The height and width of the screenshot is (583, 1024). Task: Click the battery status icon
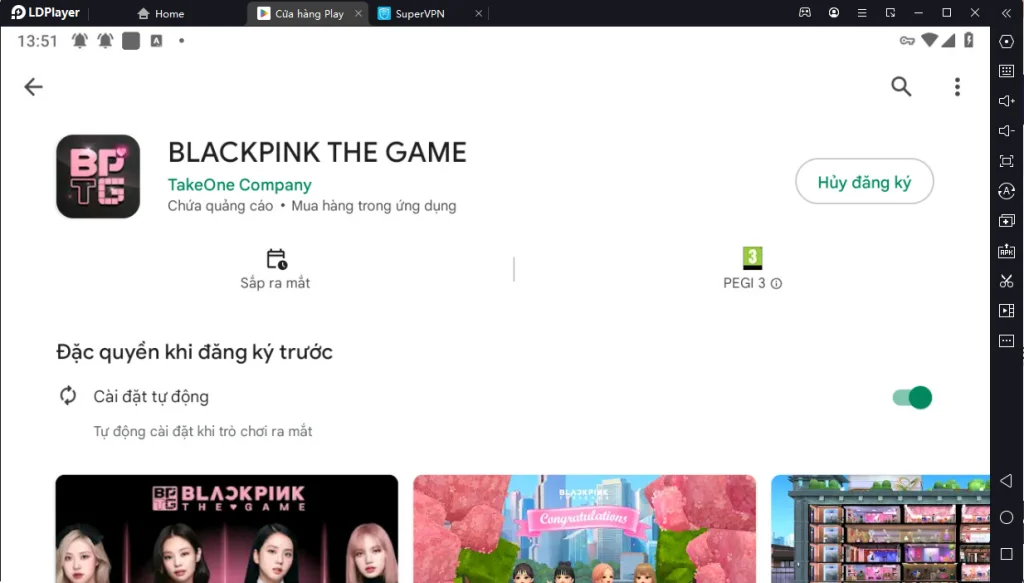coord(969,40)
